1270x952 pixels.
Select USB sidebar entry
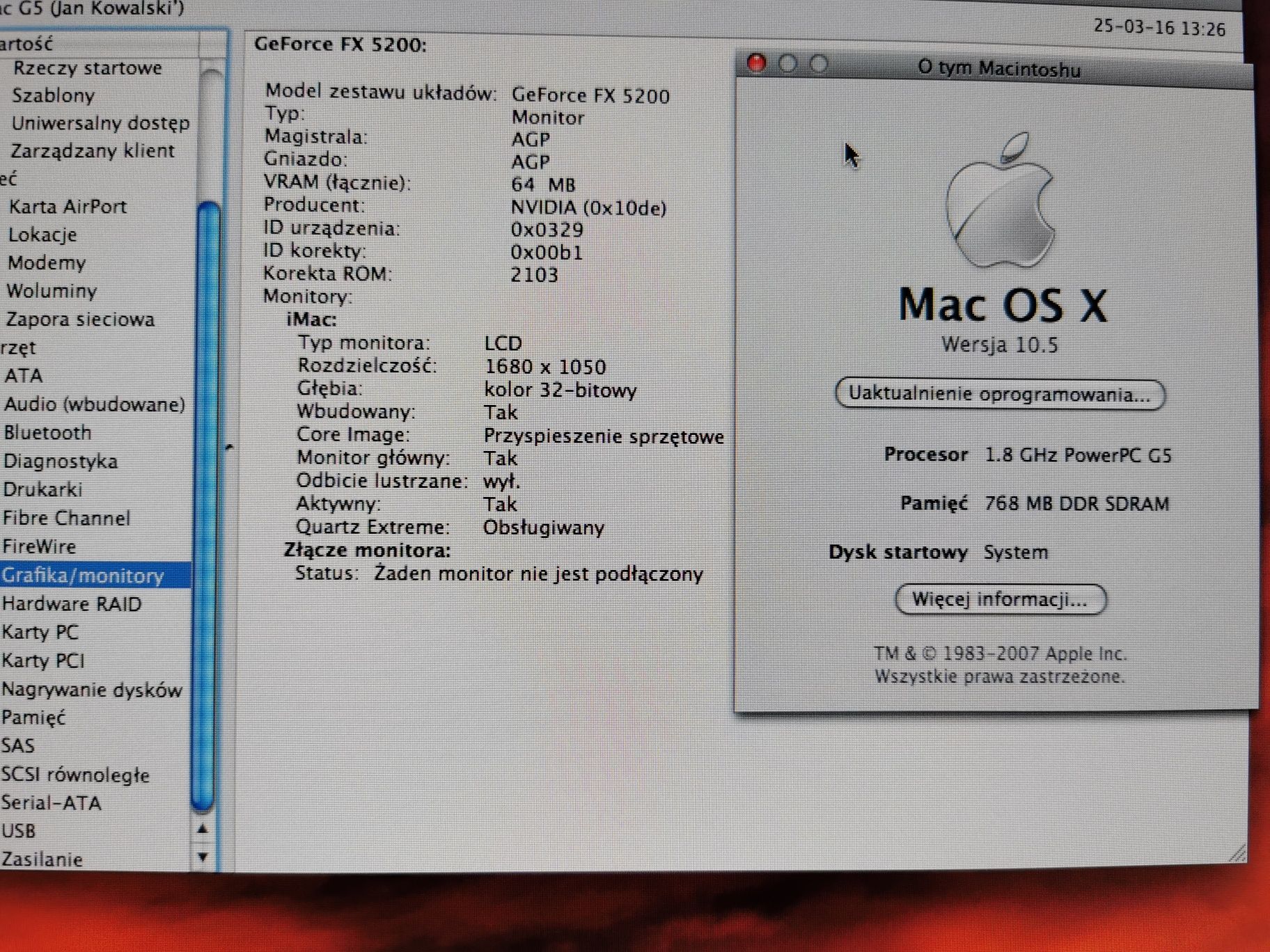click(18, 831)
